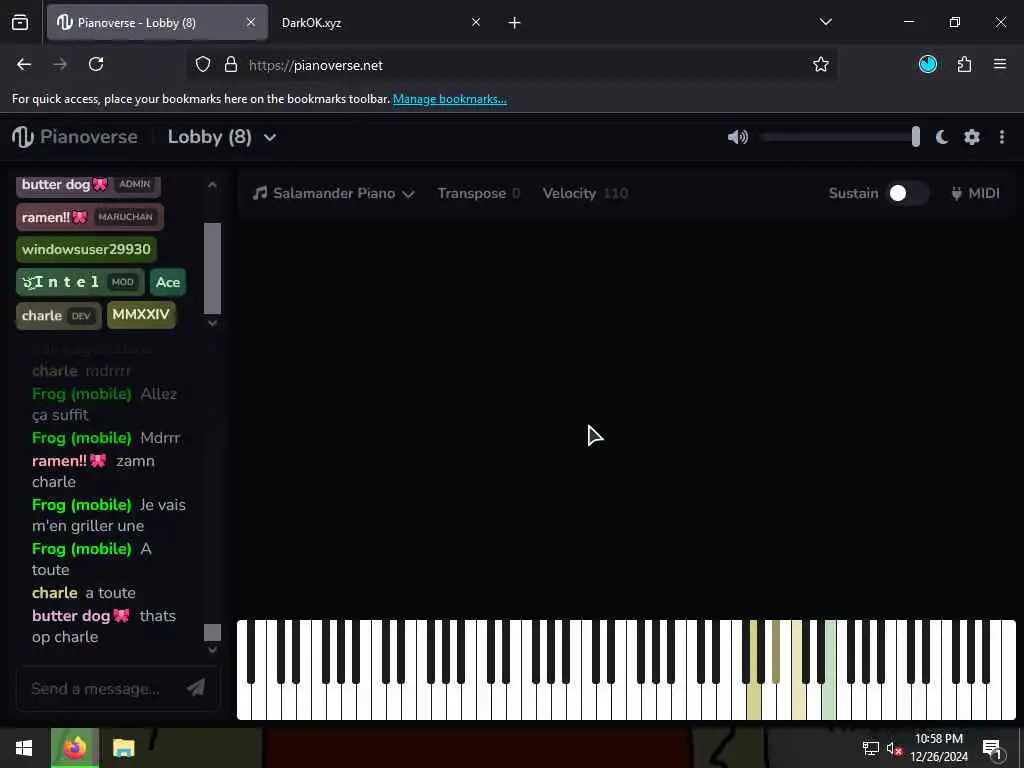Click the Velocity 110 control
Image resolution: width=1024 pixels, height=768 pixels.
[585, 193]
